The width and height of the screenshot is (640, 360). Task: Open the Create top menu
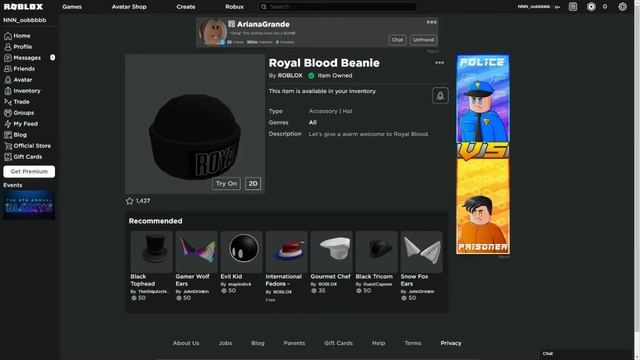pos(186,7)
